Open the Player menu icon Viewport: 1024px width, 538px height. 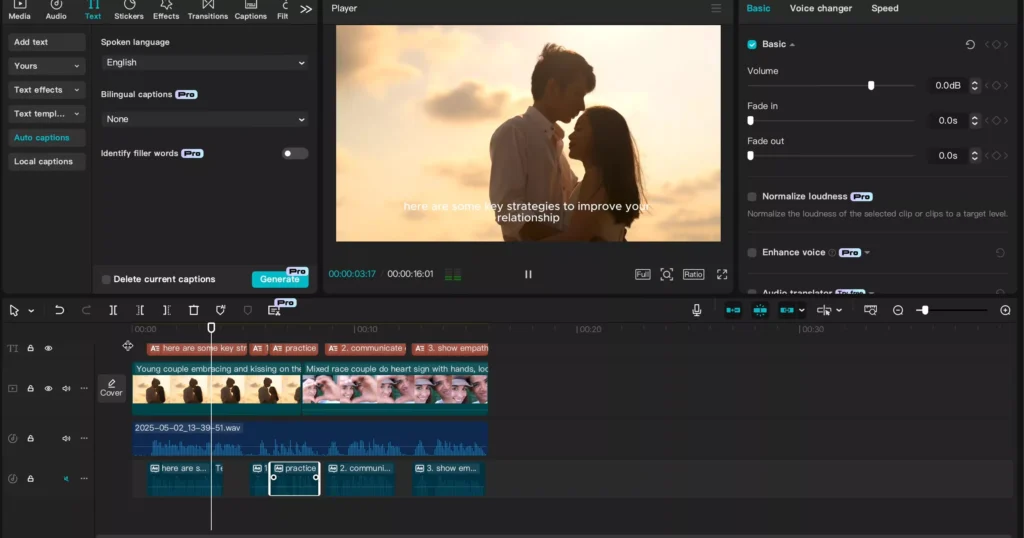click(x=716, y=8)
